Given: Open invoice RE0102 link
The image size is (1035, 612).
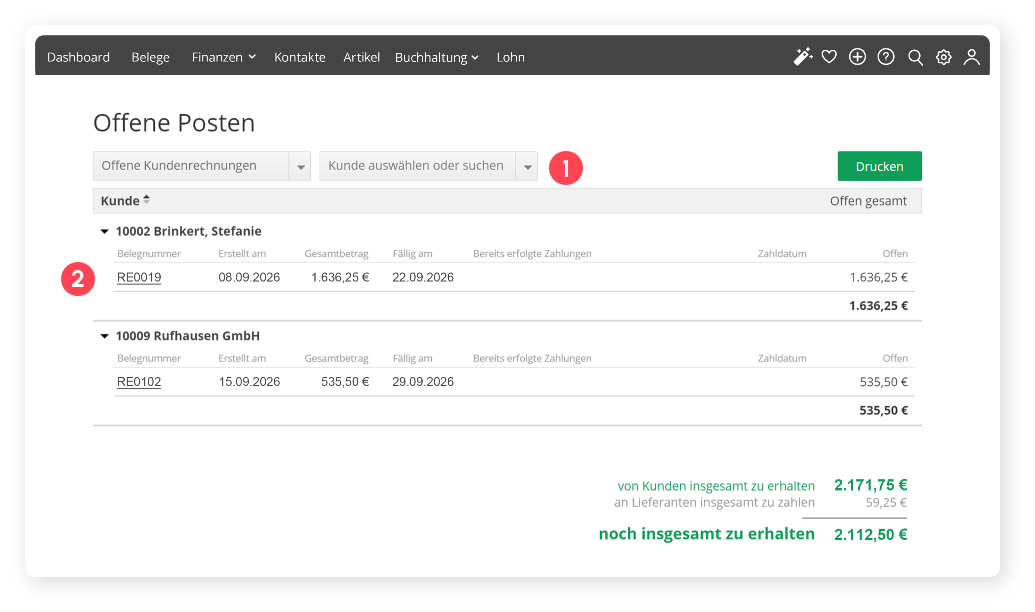Looking at the screenshot, I should (x=139, y=381).
